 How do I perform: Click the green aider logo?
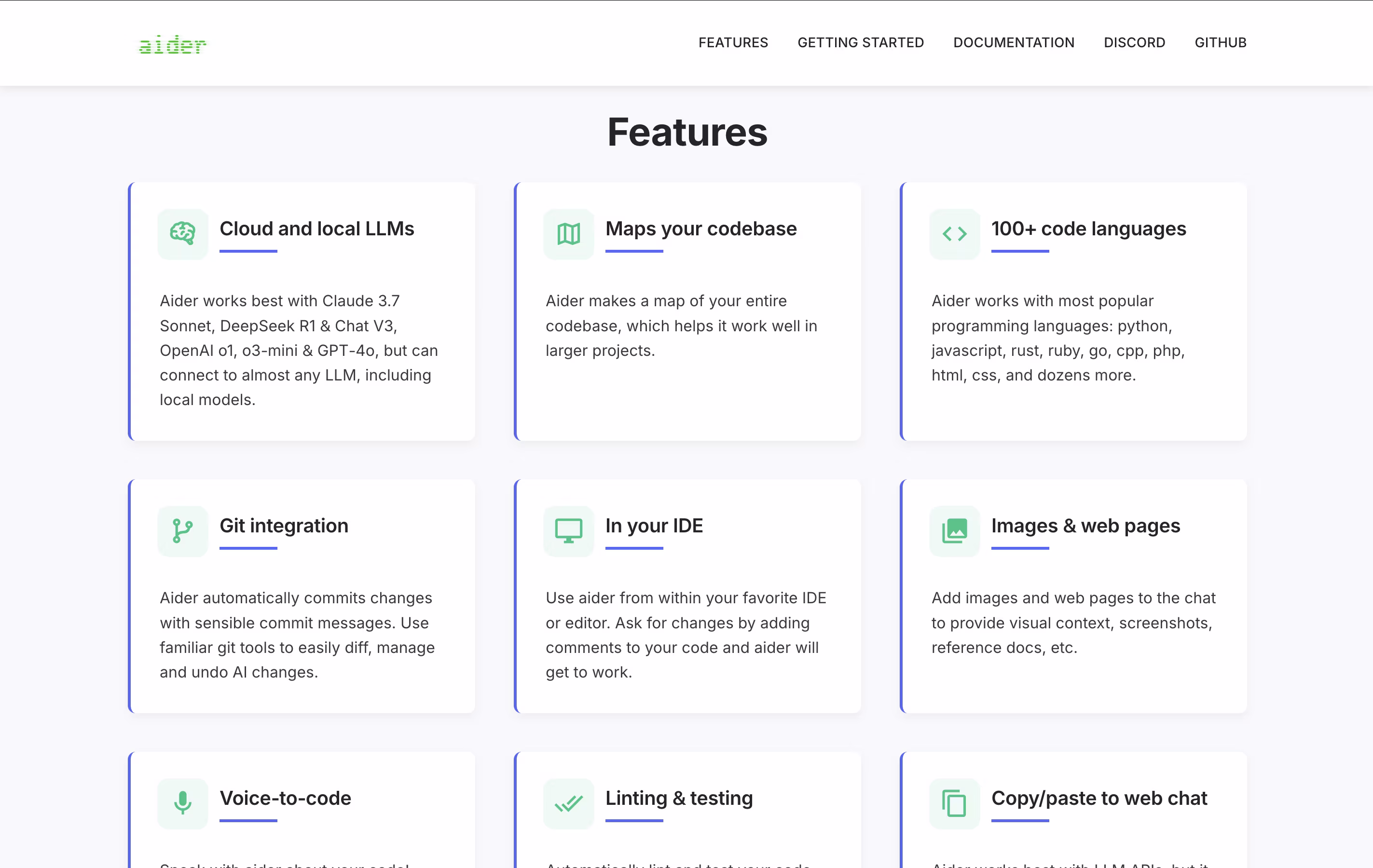[172, 44]
